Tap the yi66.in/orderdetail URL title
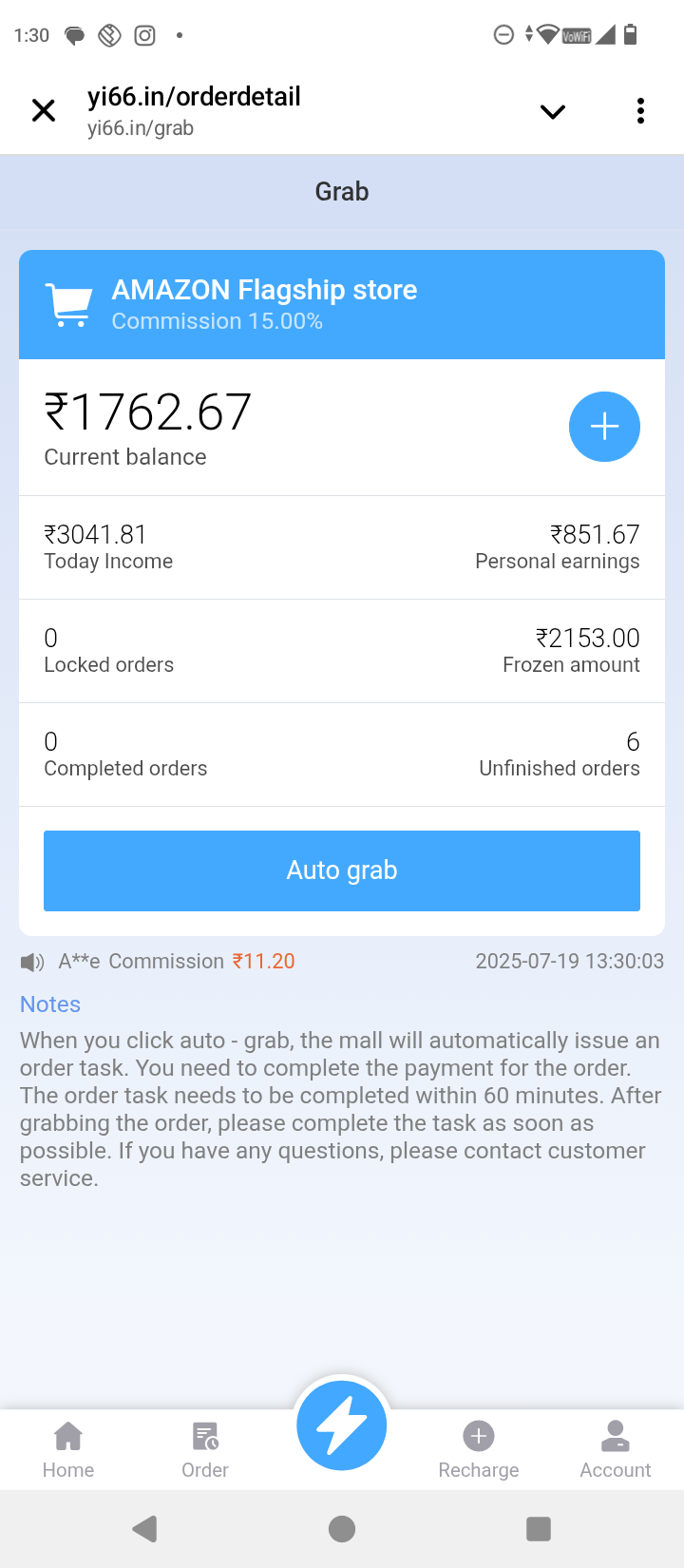The width and height of the screenshot is (684, 1568). pos(194,97)
